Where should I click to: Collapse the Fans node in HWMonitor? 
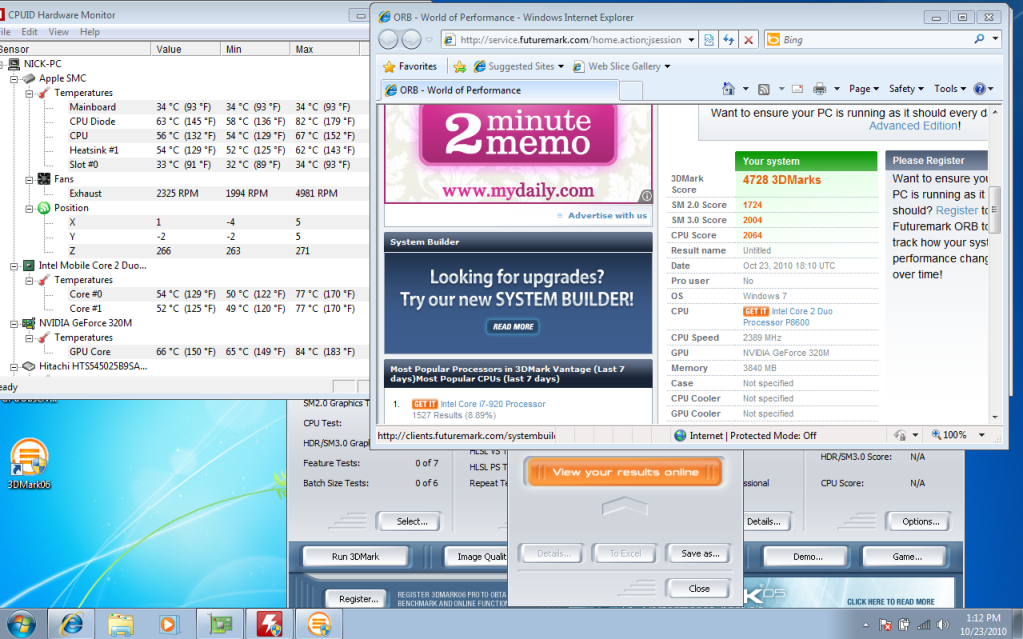[29, 179]
